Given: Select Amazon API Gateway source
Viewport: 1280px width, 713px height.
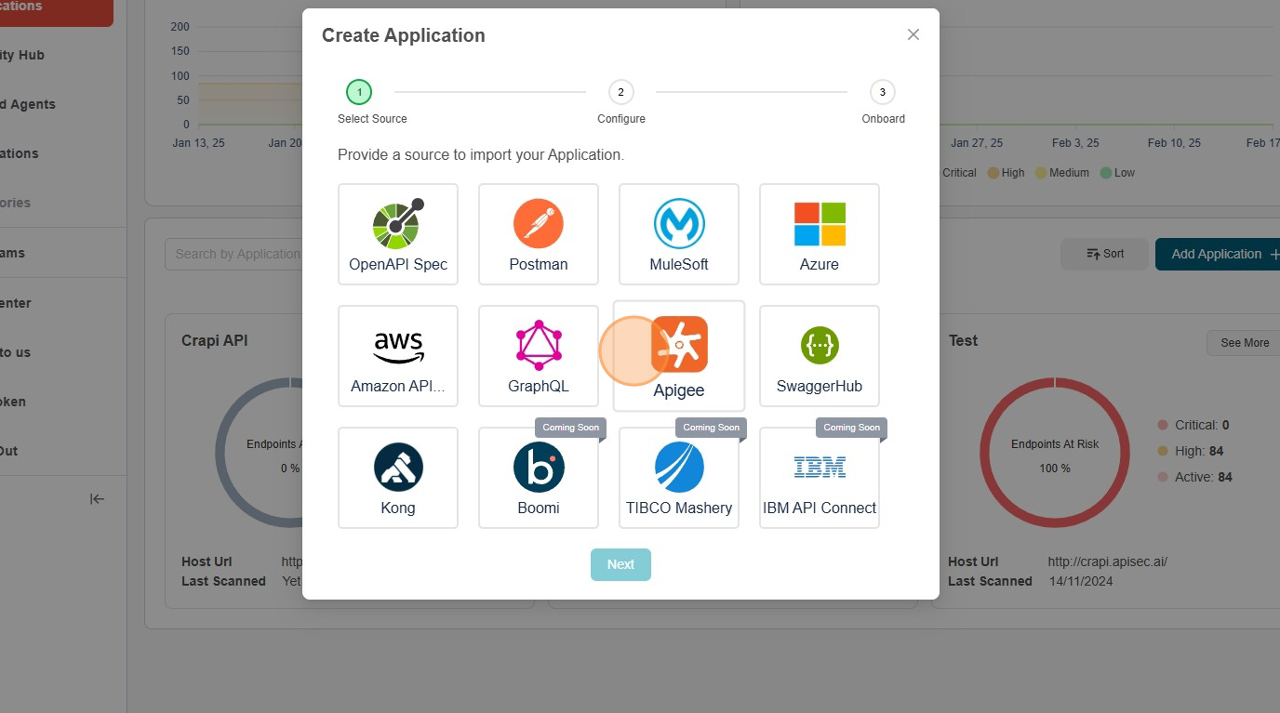Looking at the screenshot, I should pyautogui.click(x=397, y=356).
